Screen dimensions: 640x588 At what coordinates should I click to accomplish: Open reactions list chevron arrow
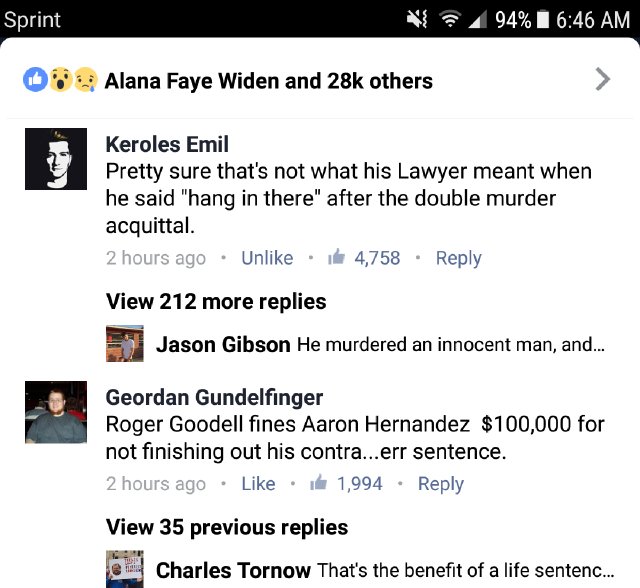(603, 79)
